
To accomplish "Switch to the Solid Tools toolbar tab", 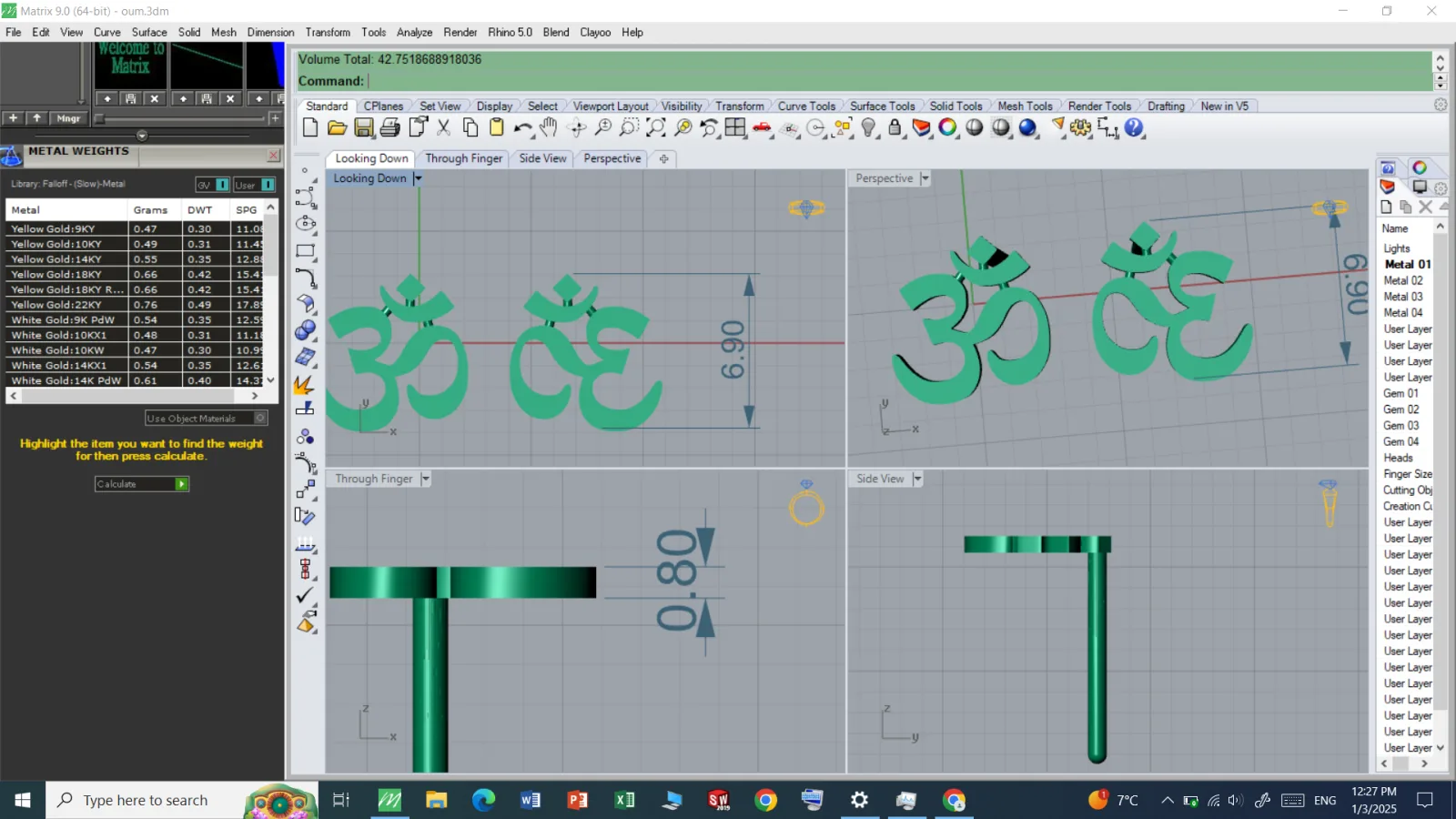I will pyautogui.click(x=955, y=106).
